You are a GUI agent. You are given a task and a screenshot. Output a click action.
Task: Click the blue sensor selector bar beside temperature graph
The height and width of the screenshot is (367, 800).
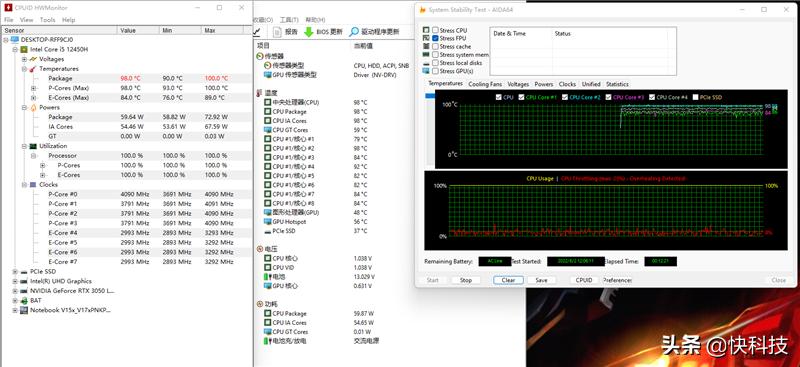430,95
